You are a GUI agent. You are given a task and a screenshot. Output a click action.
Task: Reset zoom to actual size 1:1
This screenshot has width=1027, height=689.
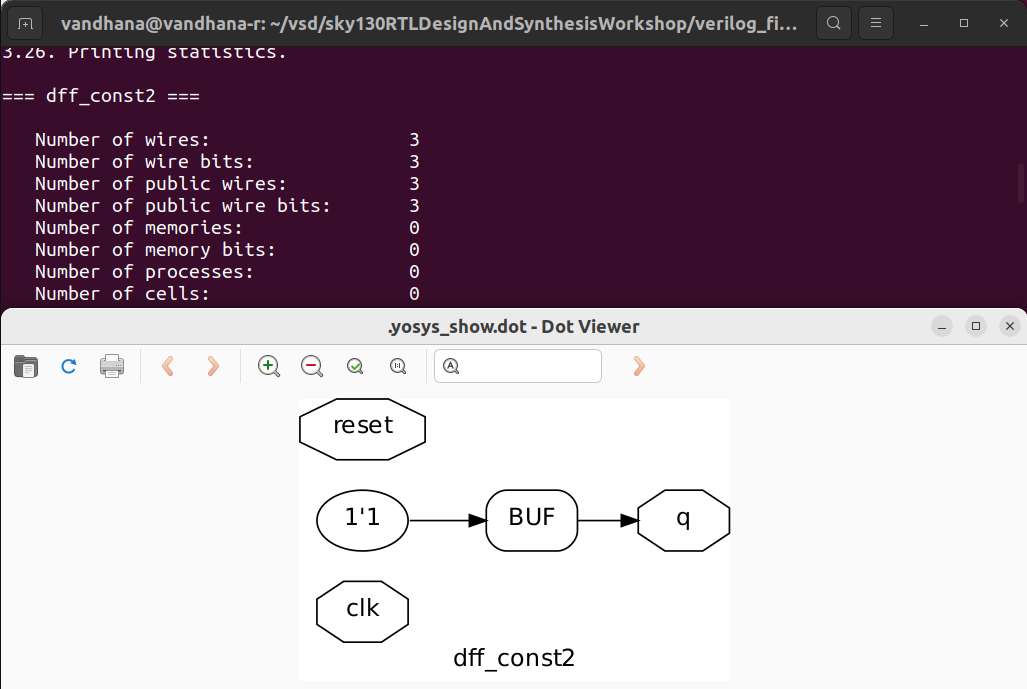[x=398, y=366]
